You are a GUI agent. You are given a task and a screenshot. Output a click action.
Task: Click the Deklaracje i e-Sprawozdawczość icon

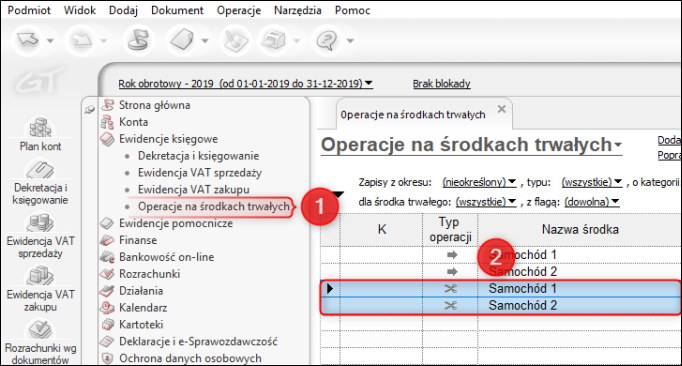pos(107,342)
